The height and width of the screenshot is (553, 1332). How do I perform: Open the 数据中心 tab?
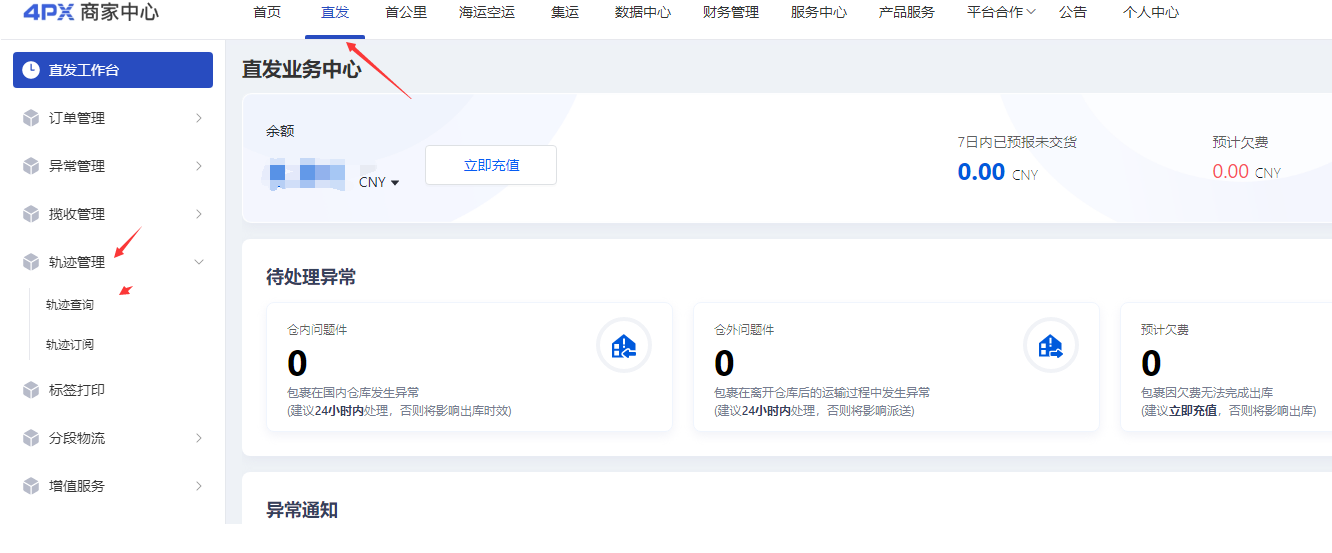[643, 12]
